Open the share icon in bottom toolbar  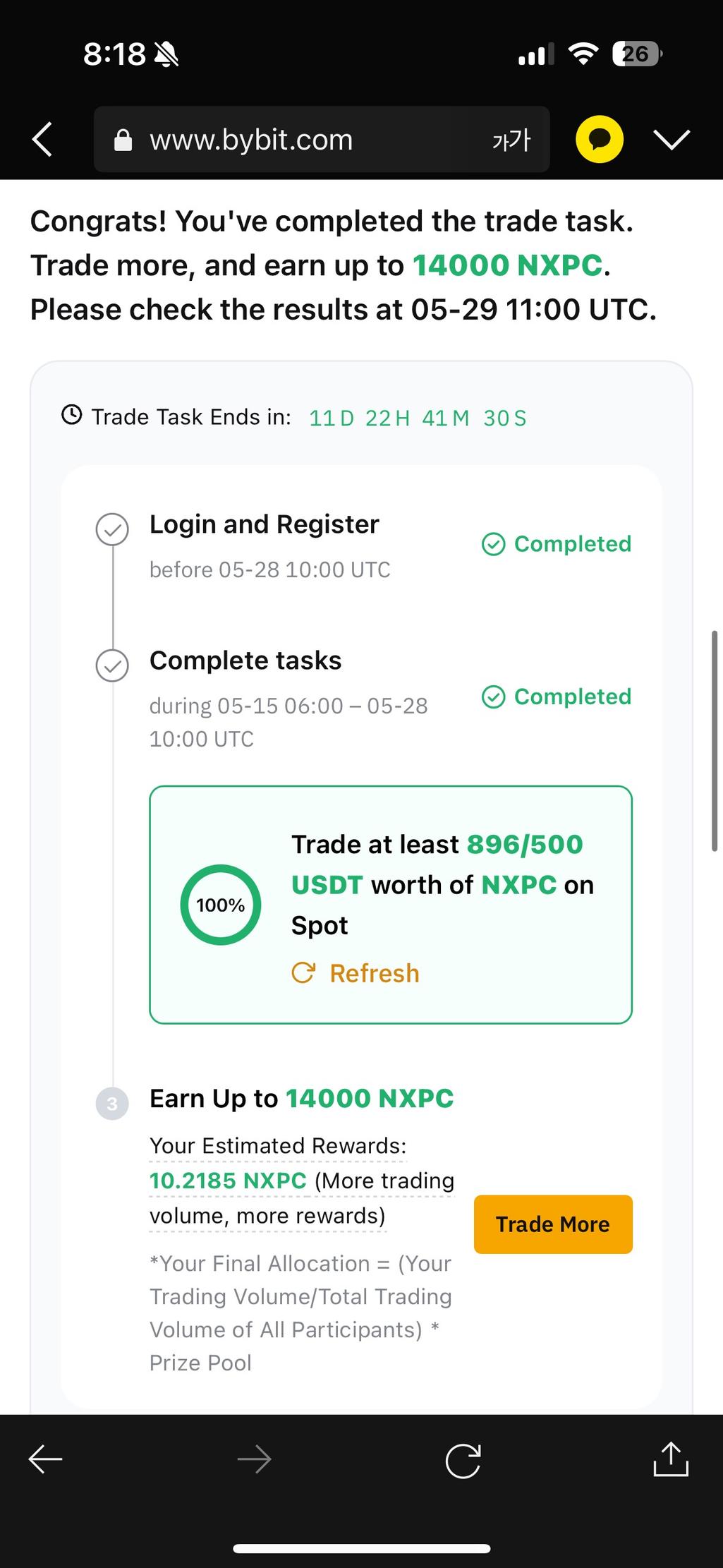pos(671,1458)
